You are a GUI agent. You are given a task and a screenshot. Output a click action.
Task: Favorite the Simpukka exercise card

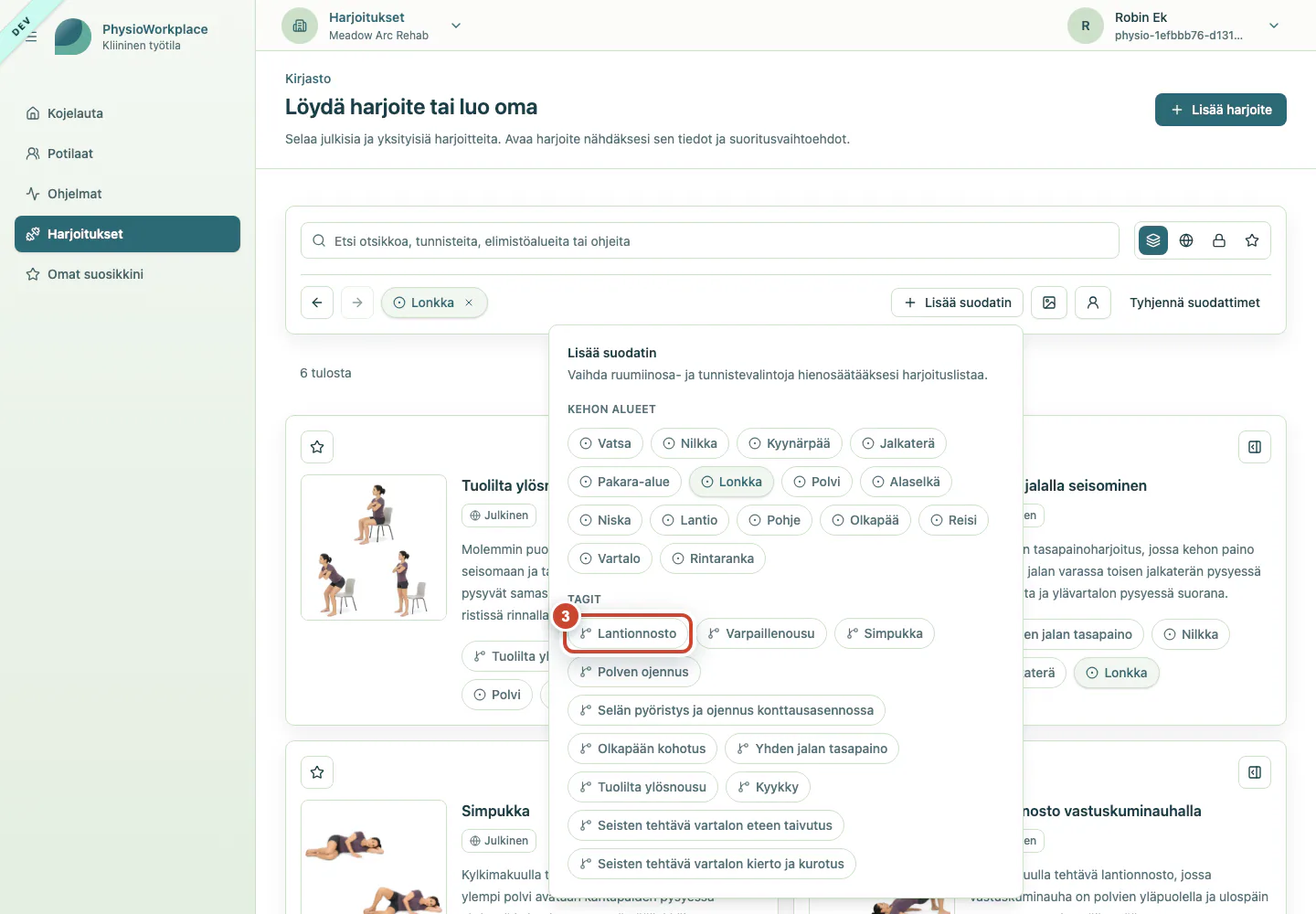click(317, 772)
